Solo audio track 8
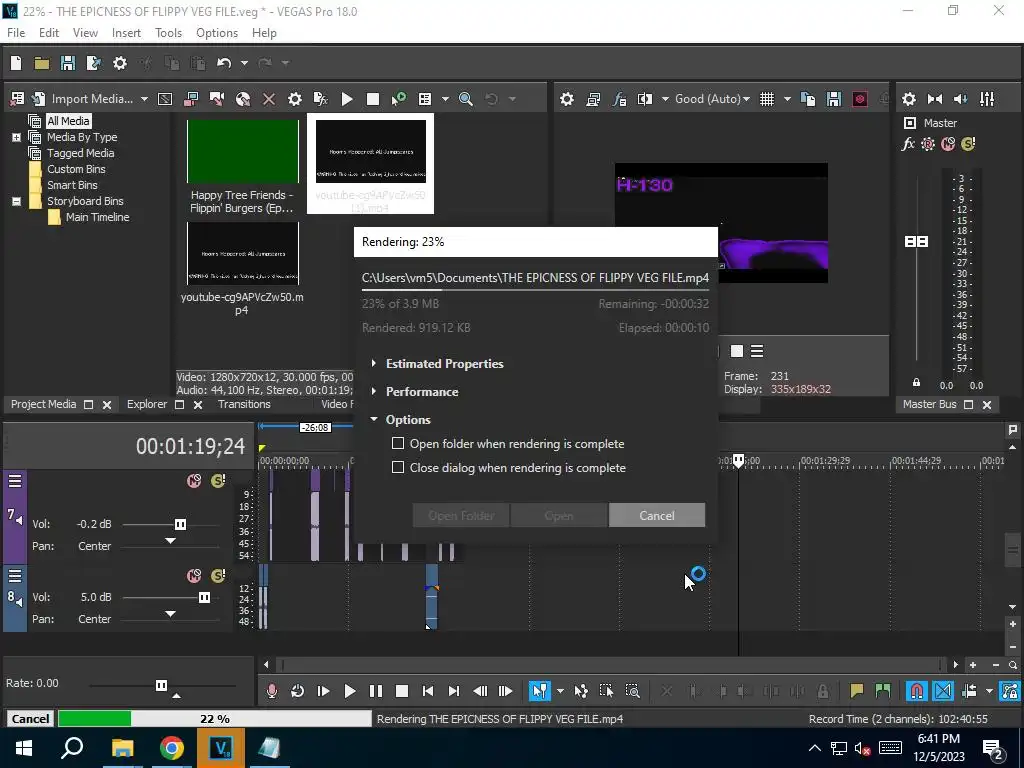The width and height of the screenshot is (1024, 768). click(x=217, y=575)
